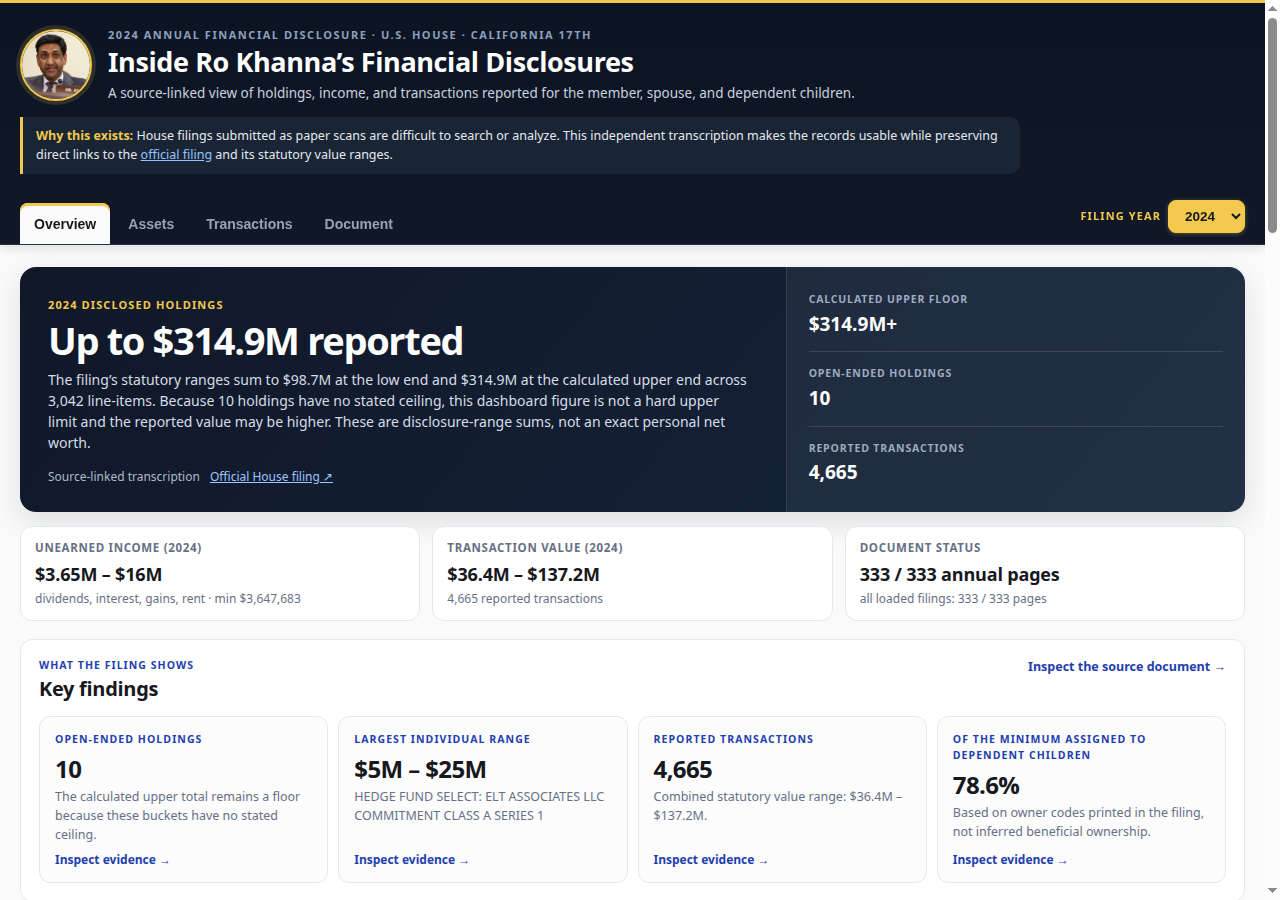
Task: Inspect evidence for Largest Individual Range
Action: [411, 860]
